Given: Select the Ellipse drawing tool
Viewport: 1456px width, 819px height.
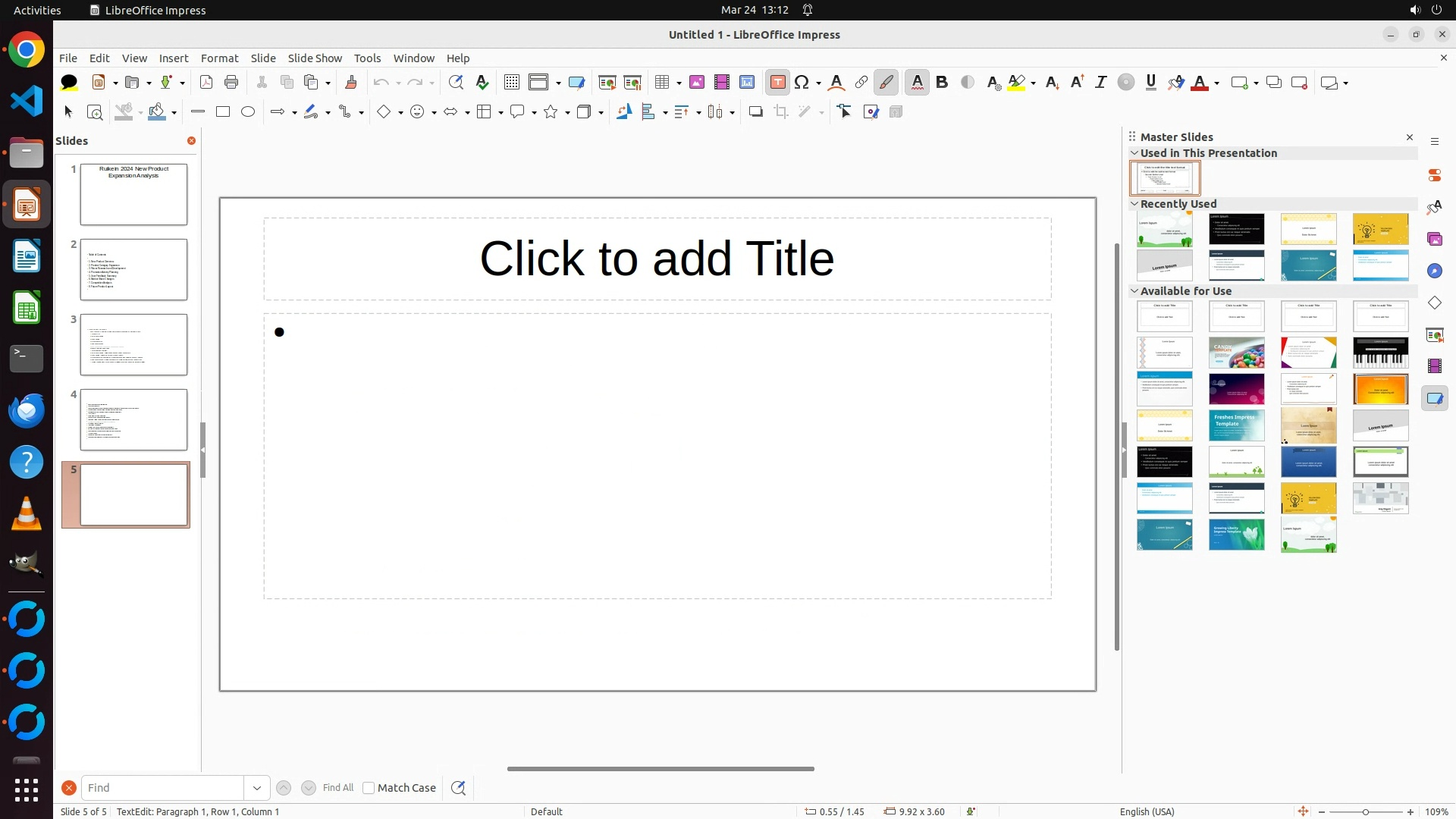Looking at the screenshot, I should click(248, 112).
